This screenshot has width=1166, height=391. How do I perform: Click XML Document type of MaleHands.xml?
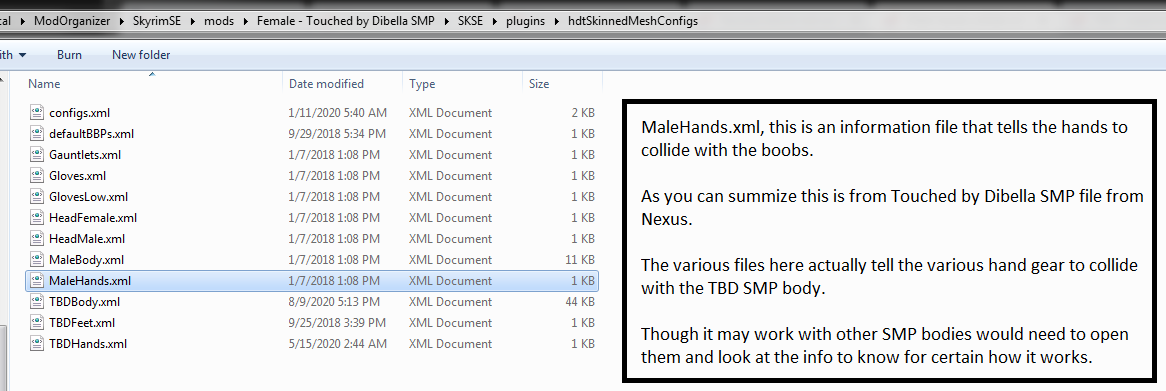pyautogui.click(x=451, y=281)
